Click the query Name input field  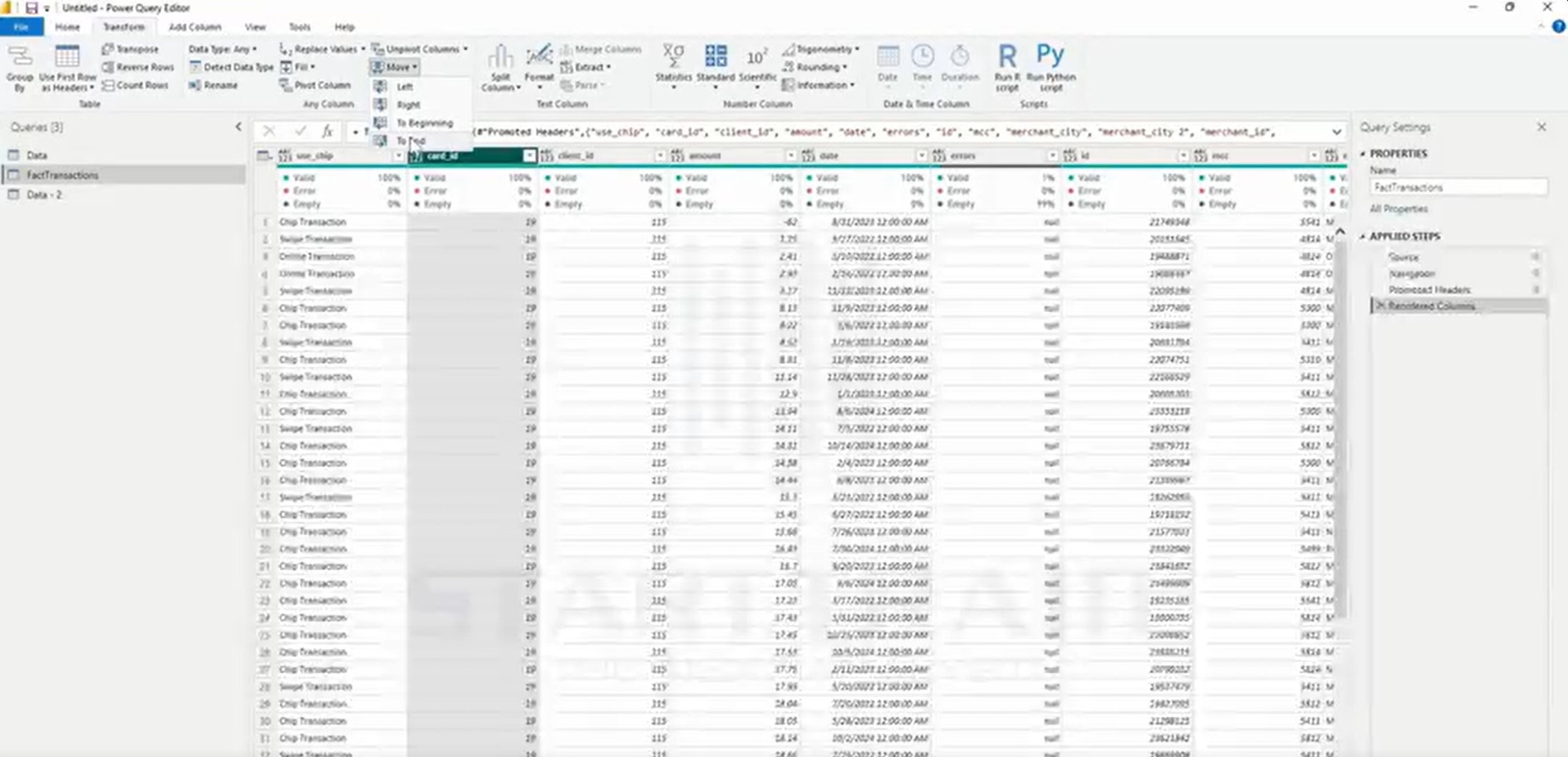coord(1458,188)
